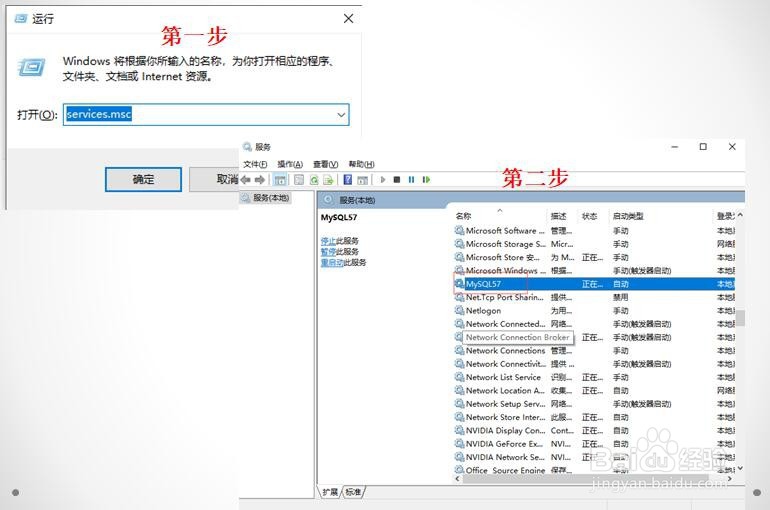This screenshot has height=510, width=770.
Task: Sort by the 登录 column header
Action: (x=725, y=216)
